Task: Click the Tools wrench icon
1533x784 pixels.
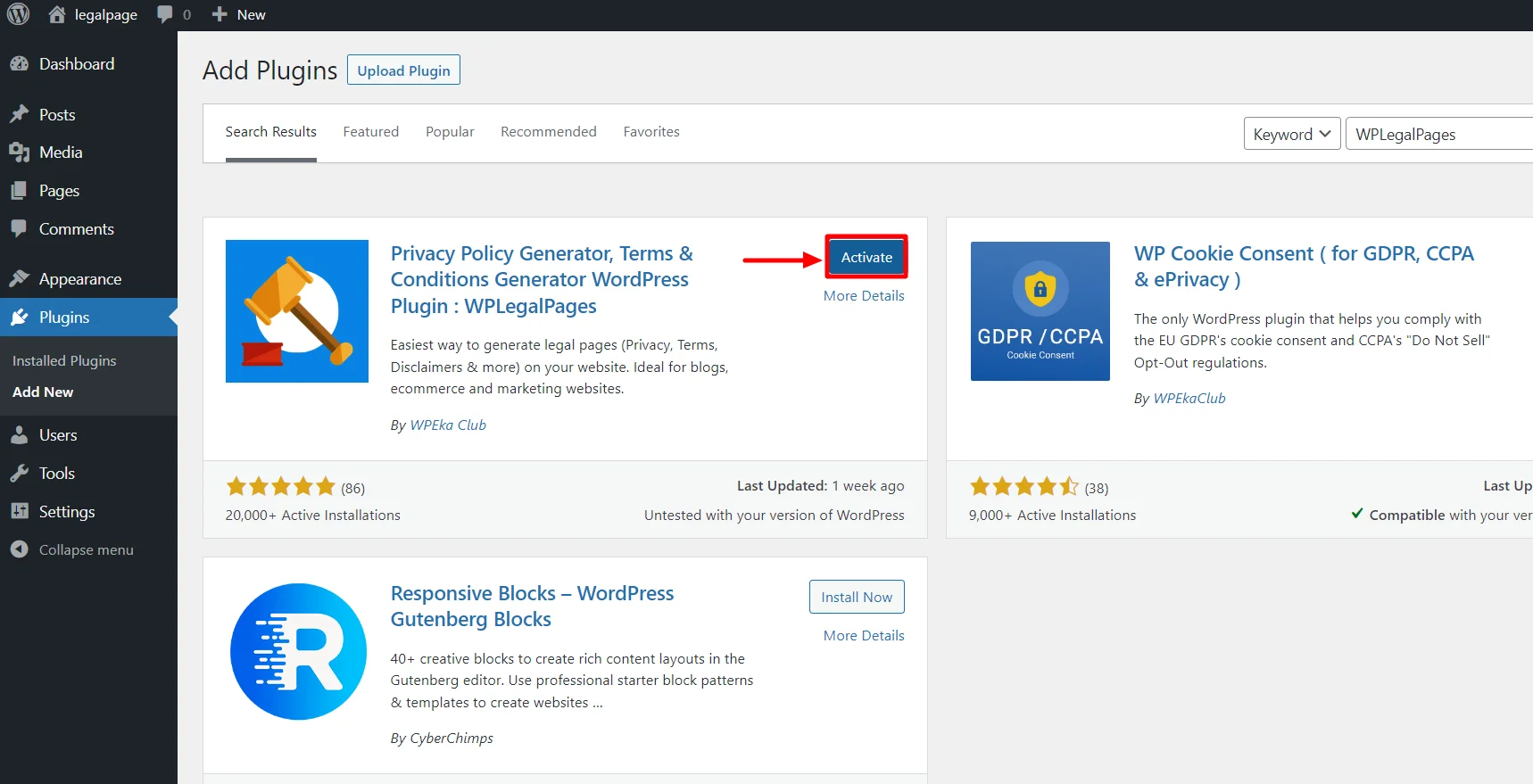Action: click(19, 473)
